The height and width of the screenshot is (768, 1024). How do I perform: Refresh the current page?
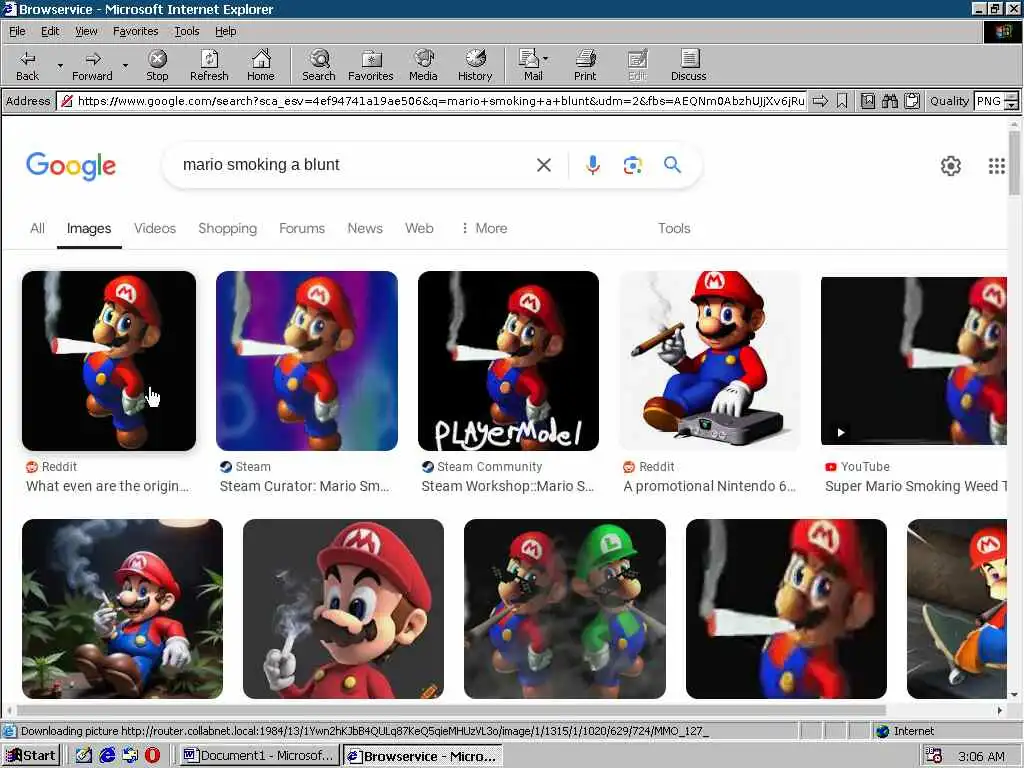click(x=209, y=66)
